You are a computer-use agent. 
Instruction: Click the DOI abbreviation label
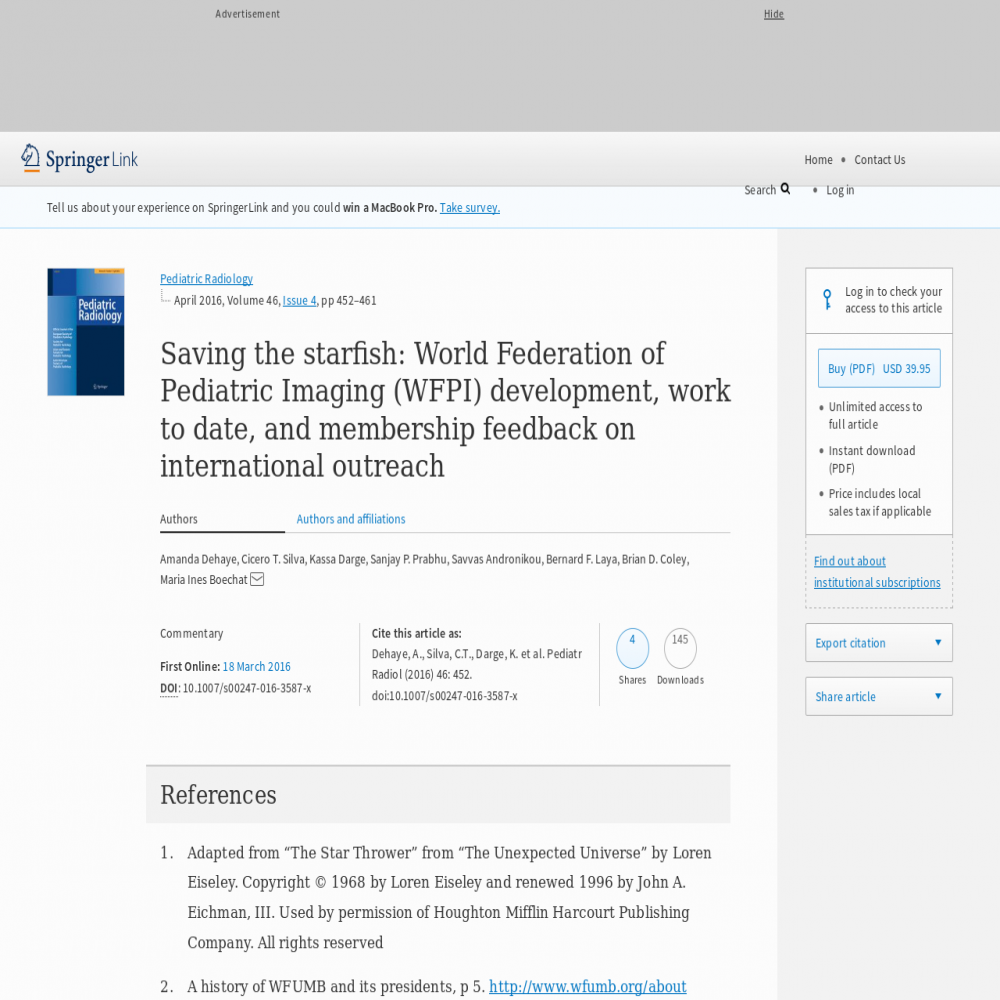[169, 688]
